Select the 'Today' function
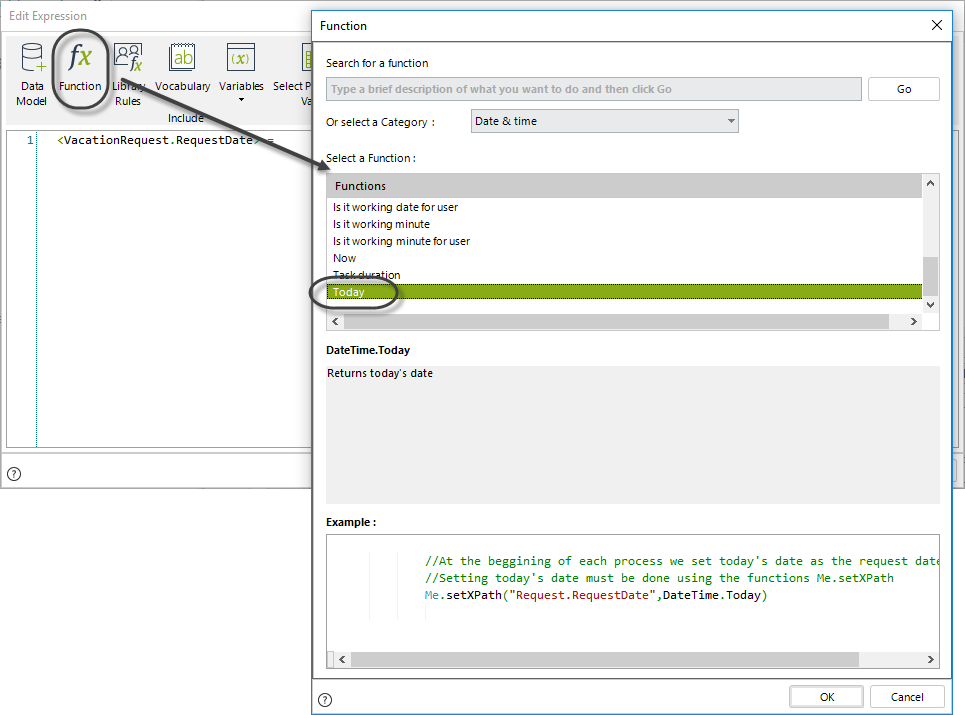This screenshot has height=715, width=965. [x=624, y=292]
